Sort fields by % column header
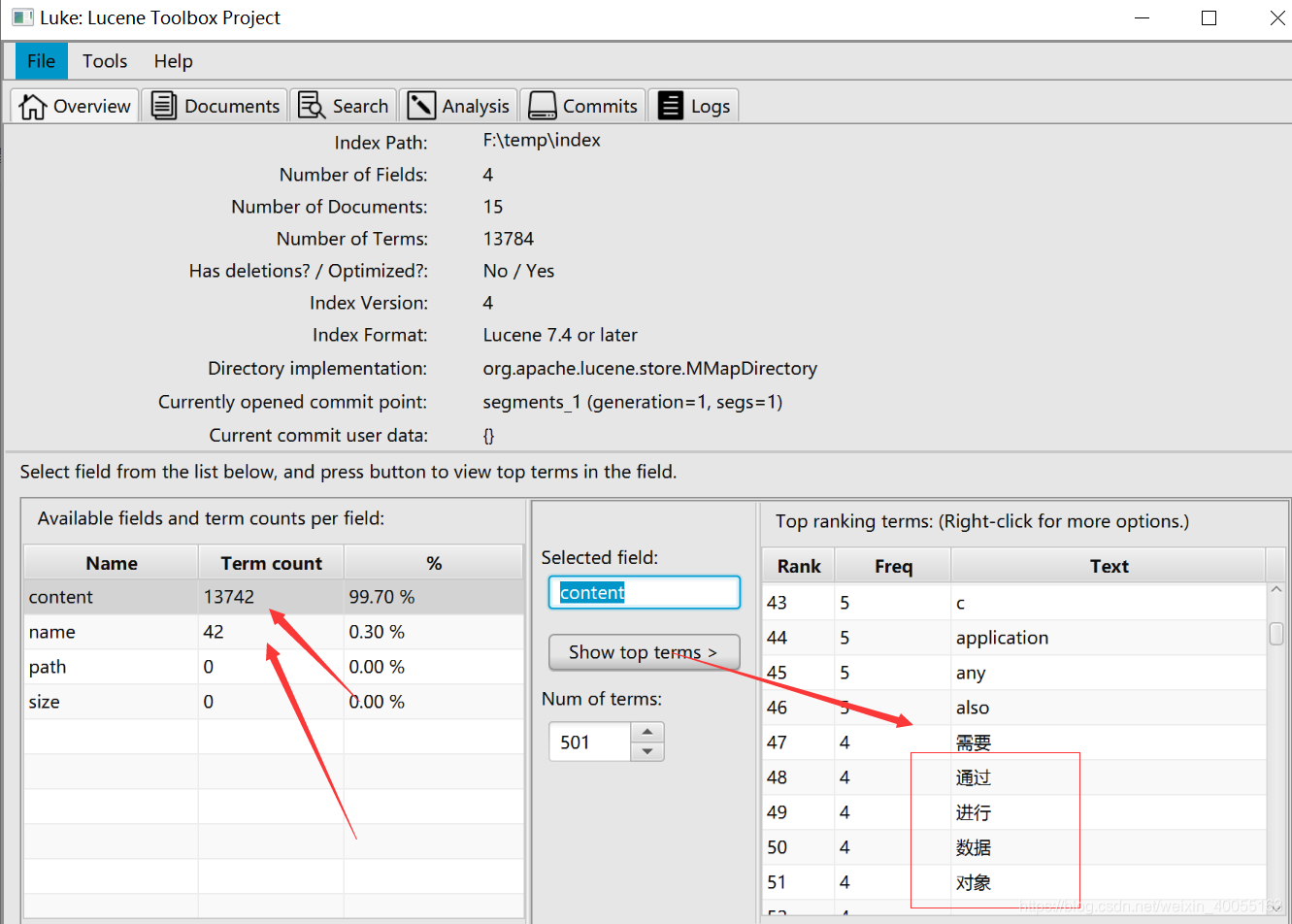1292x924 pixels. click(434, 563)
